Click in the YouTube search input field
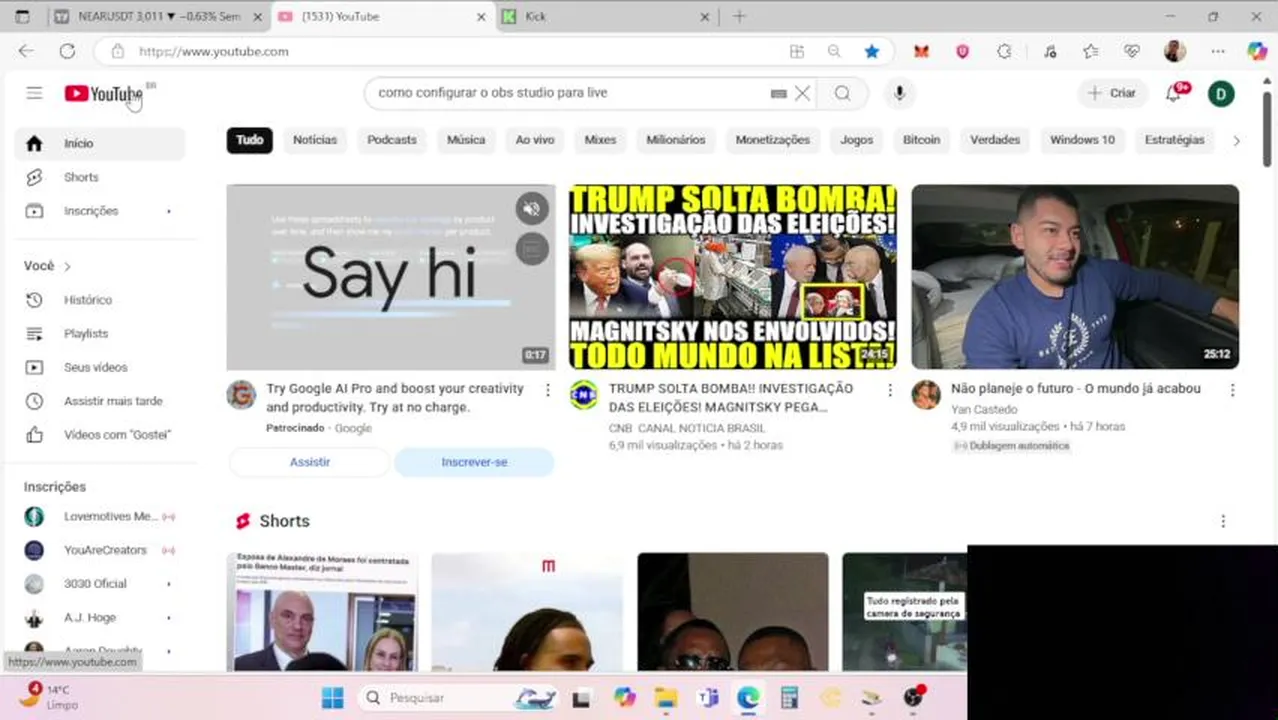Viewport: 1278px width, 720px height. coord(570,93)
